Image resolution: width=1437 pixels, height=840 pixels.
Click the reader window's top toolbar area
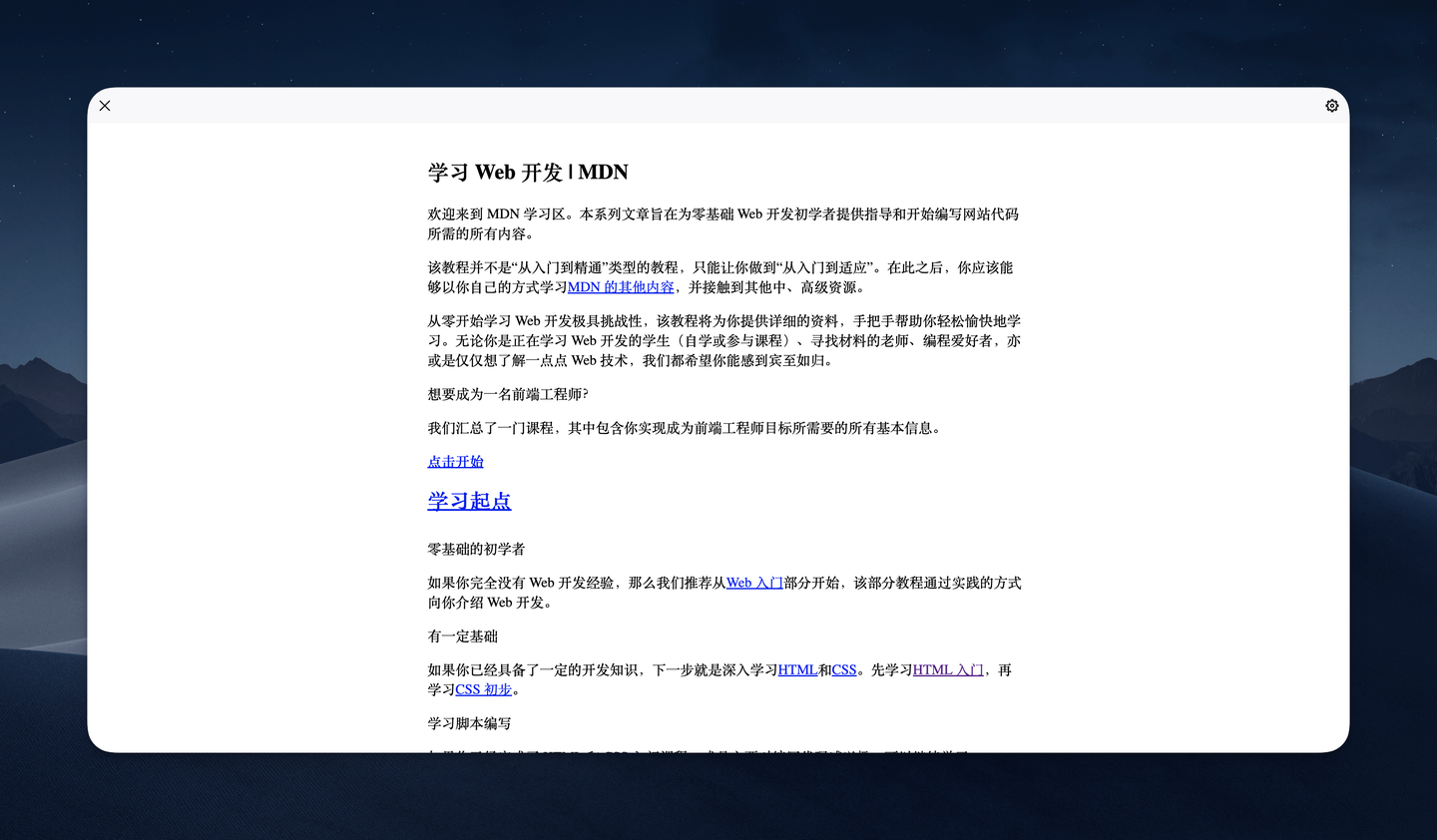click(718, 105)
